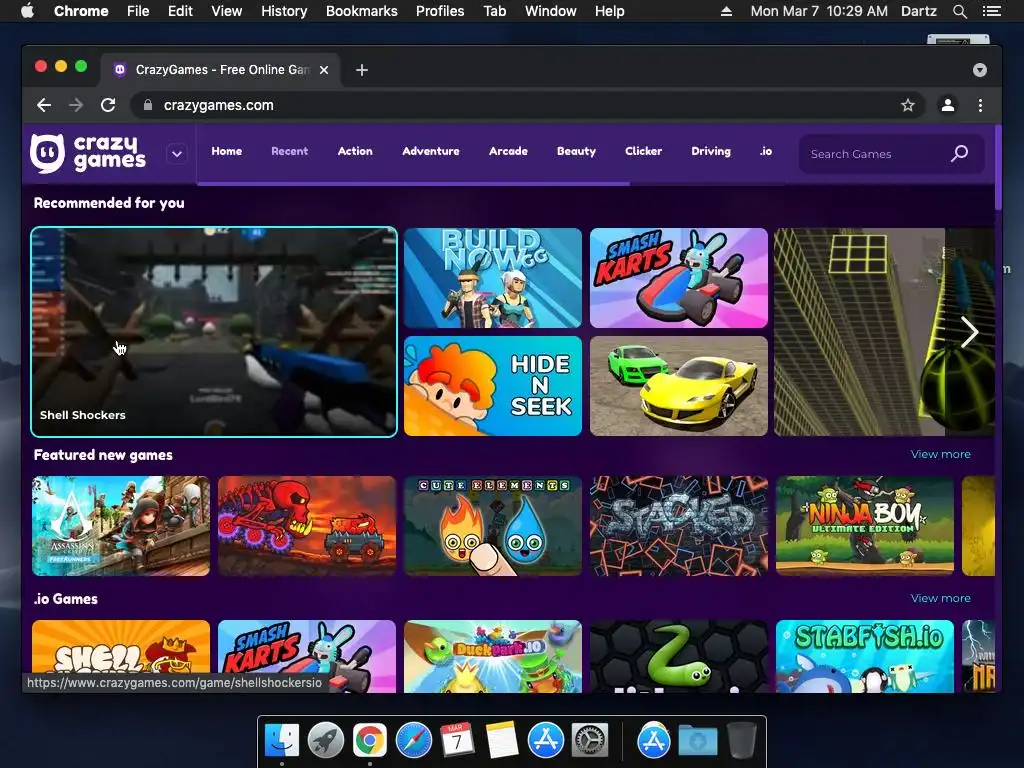
Task: Open the Bookmarks menu
Action: [362, 11]
